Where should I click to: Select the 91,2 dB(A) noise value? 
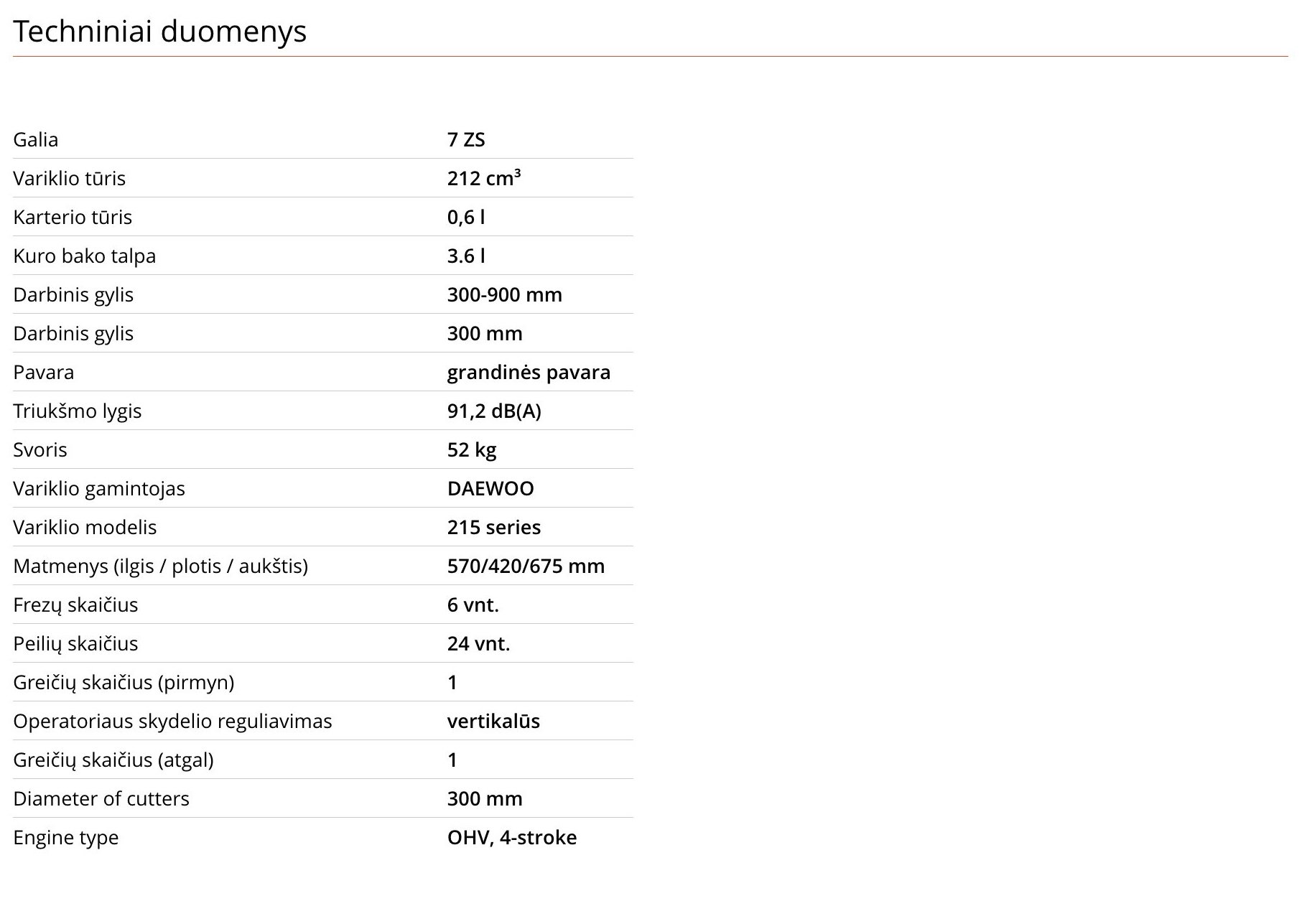pos(494,411)
